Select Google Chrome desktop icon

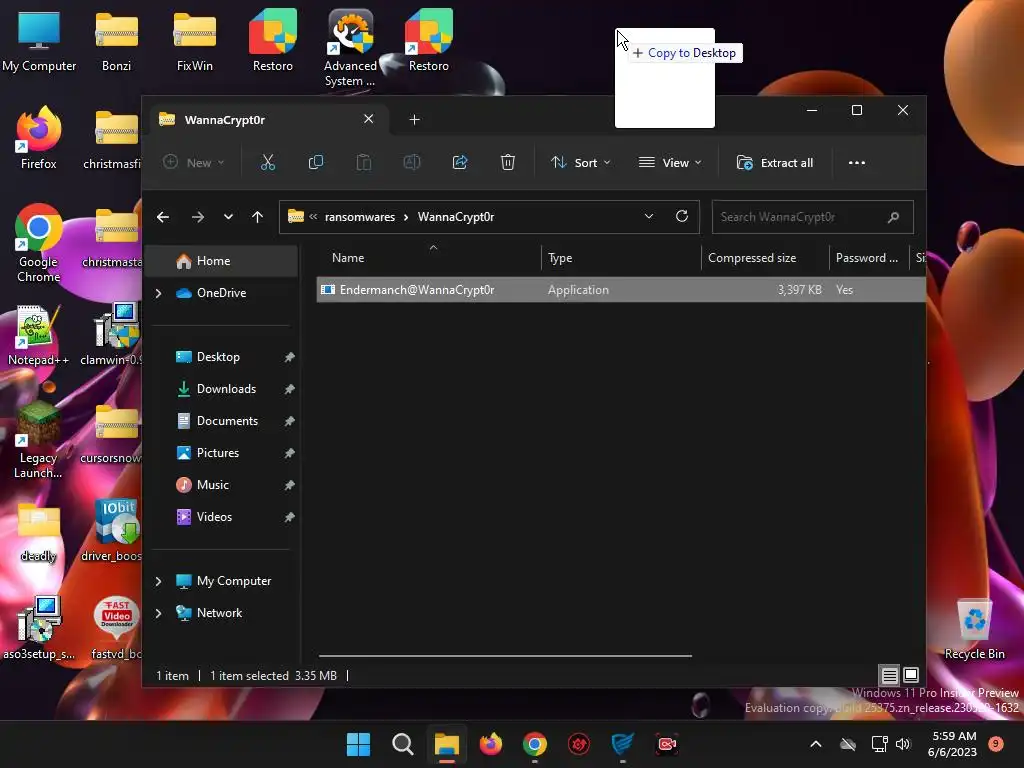(x=39, y=243)
